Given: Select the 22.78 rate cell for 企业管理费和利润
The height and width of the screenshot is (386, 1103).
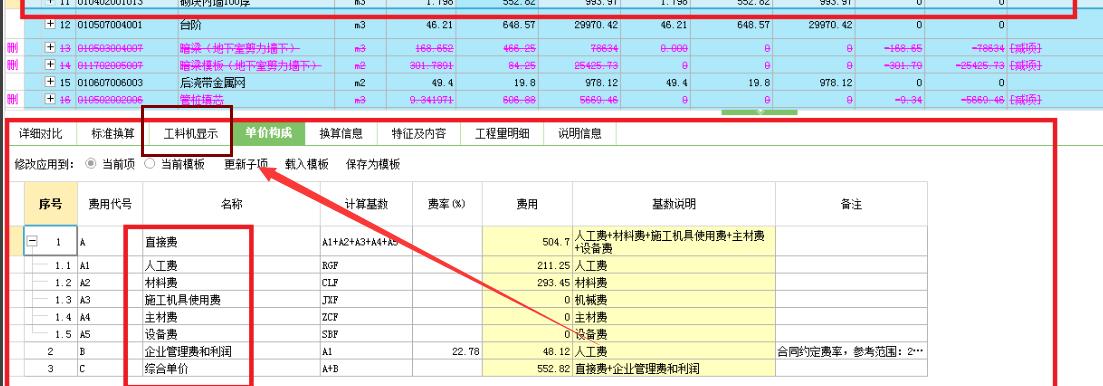Looking at the screenshot, I should pyautogui.click(x=447, y=351).
